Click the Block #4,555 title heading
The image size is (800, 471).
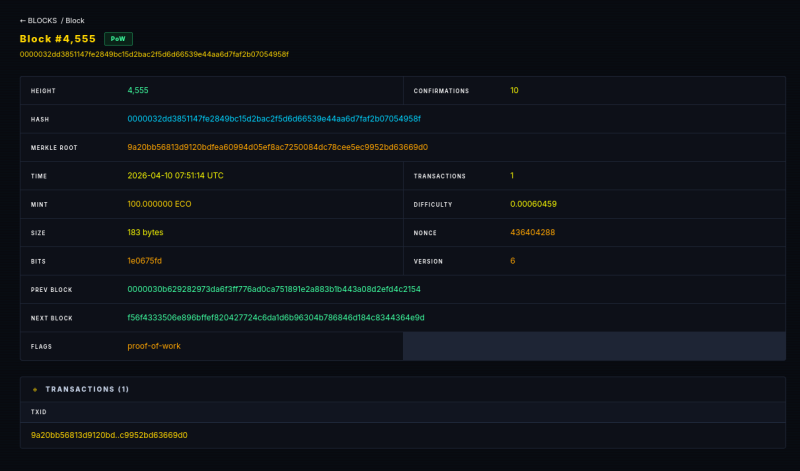pos(58,38)
